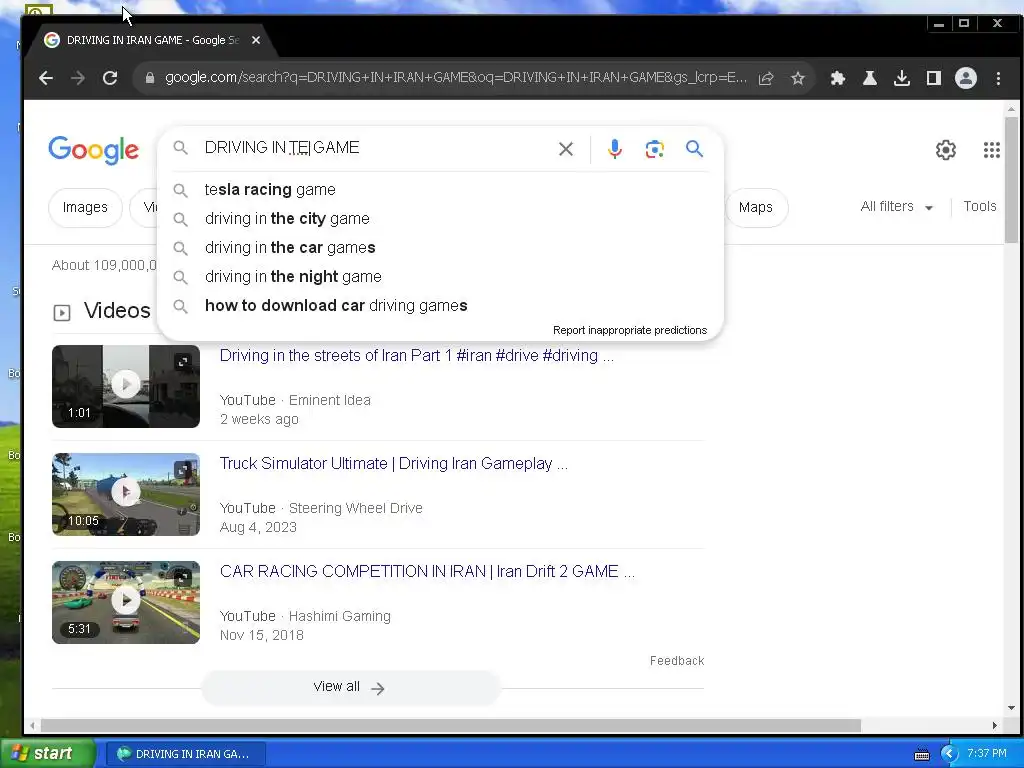The image size is (1024, 768).
Task: Click the padlock site info icon
Action: pos(150,78)
